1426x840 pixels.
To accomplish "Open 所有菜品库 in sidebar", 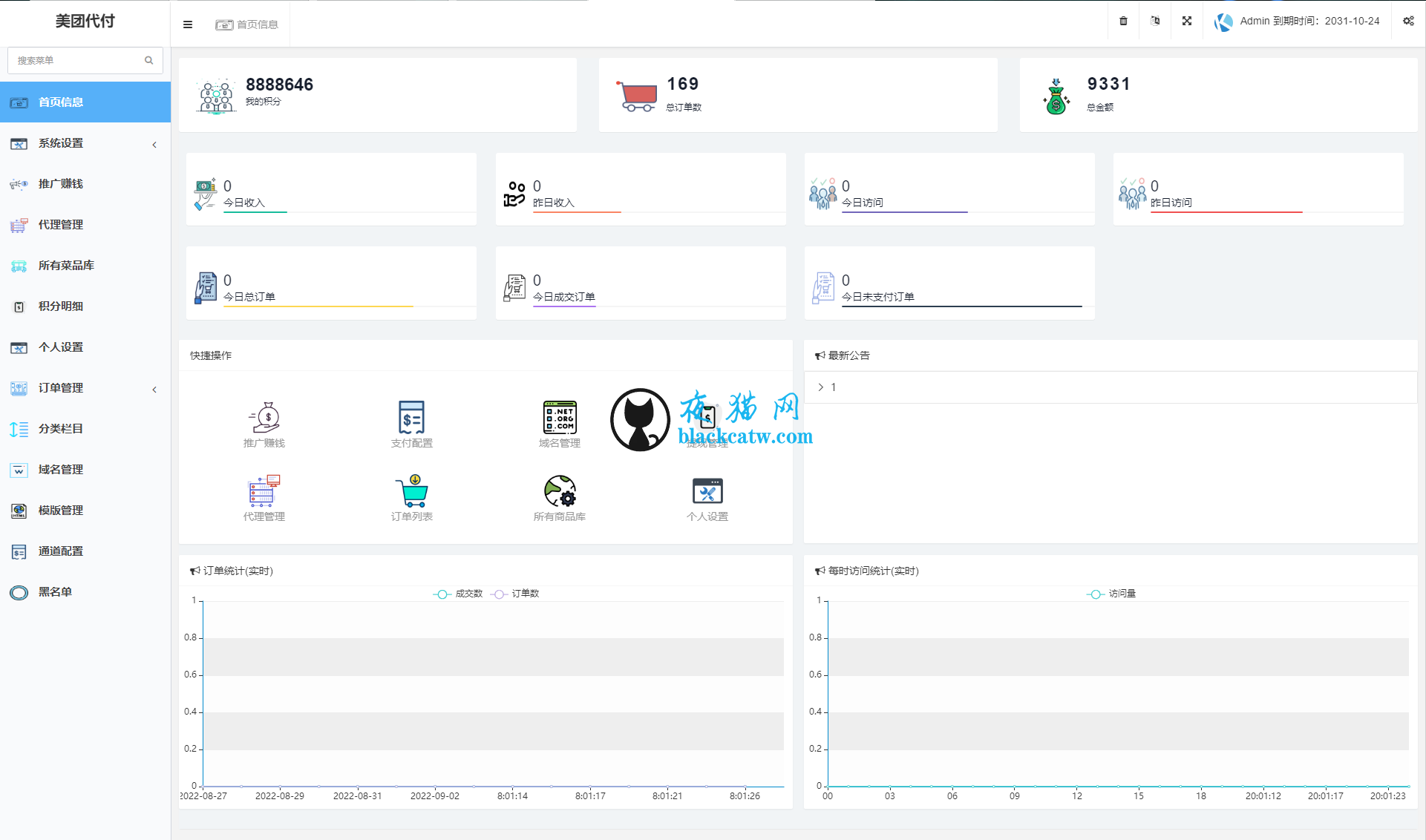I will (x=85, y=265).
